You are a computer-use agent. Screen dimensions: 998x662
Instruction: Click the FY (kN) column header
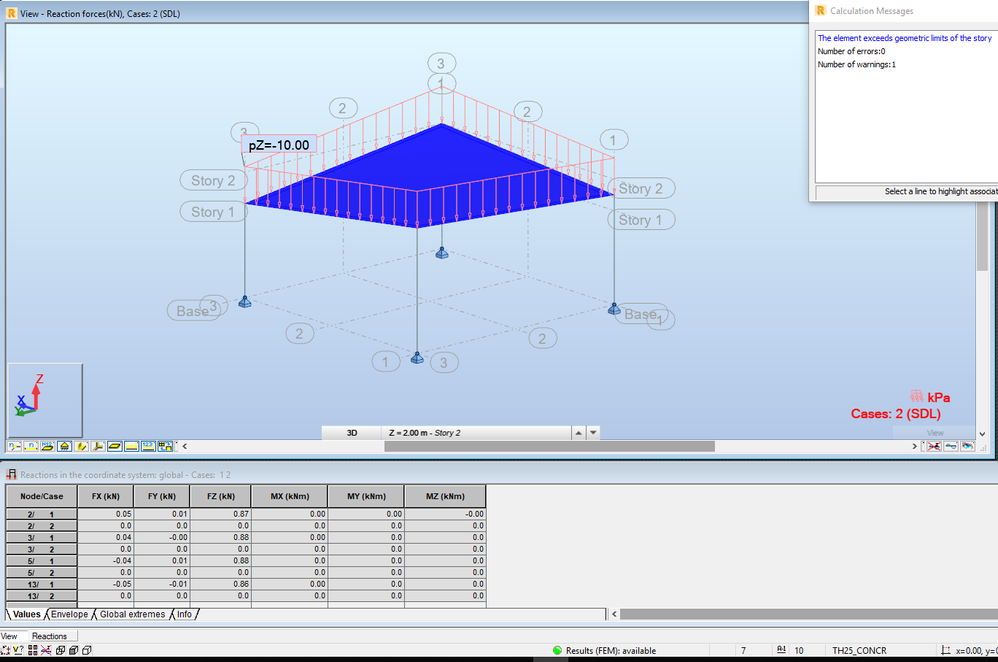162,496
